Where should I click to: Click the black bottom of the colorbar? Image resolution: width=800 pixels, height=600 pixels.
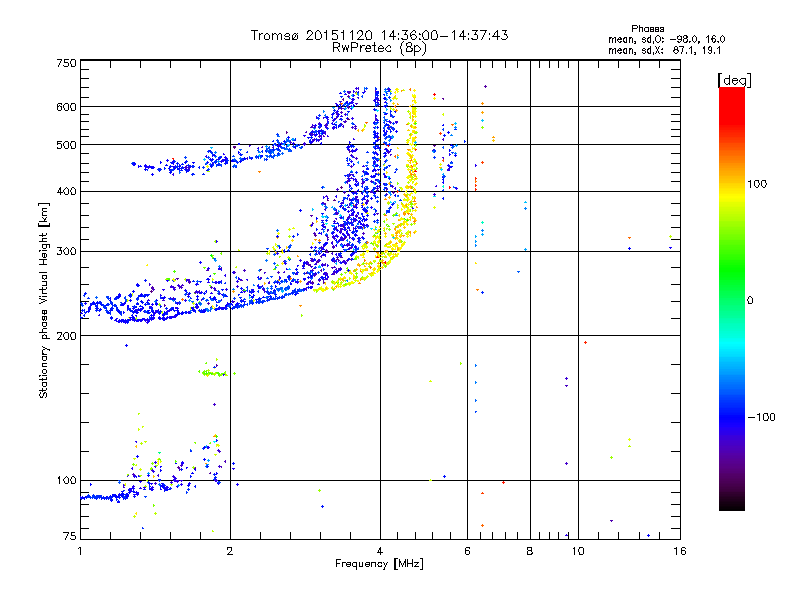[x=731, y=505]
